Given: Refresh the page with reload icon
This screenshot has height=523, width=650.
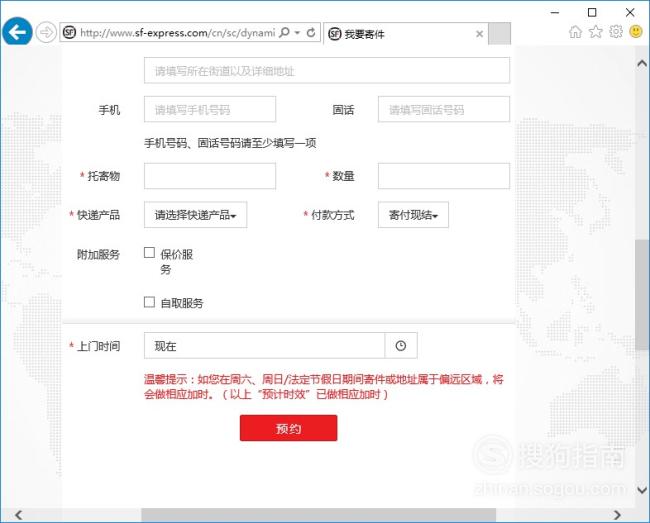Looking at the screenshot, I should coord(311,32).
